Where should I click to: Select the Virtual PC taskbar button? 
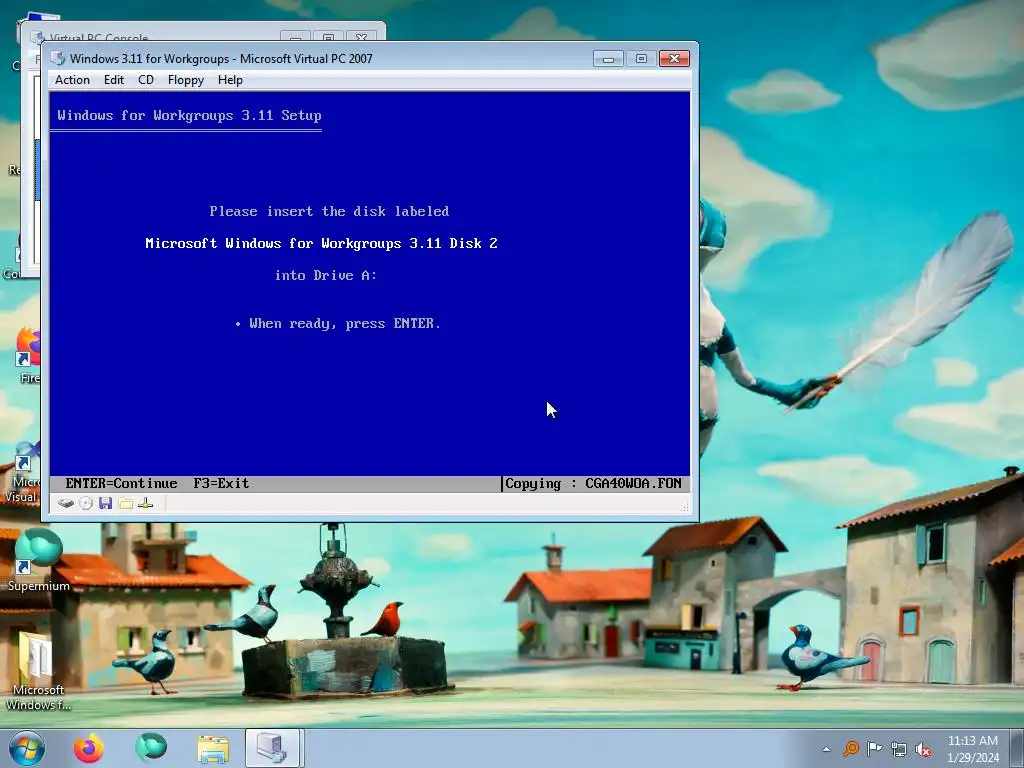(272, 748)
